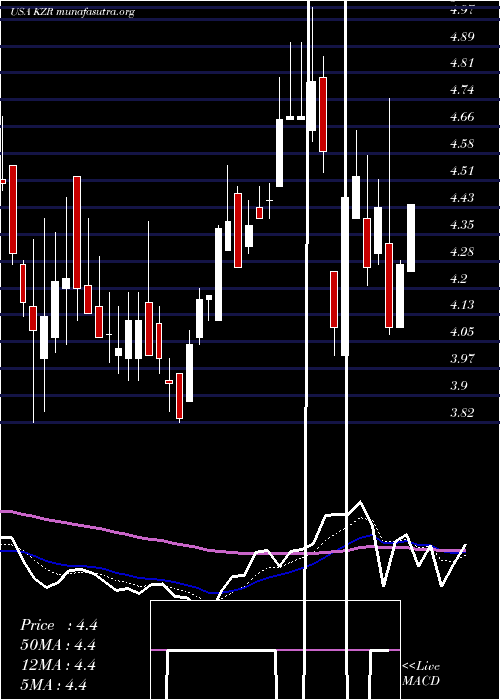Screen dimensions: 500x700
Task: Select the 4.05 price level label
Action: point(462,332)
